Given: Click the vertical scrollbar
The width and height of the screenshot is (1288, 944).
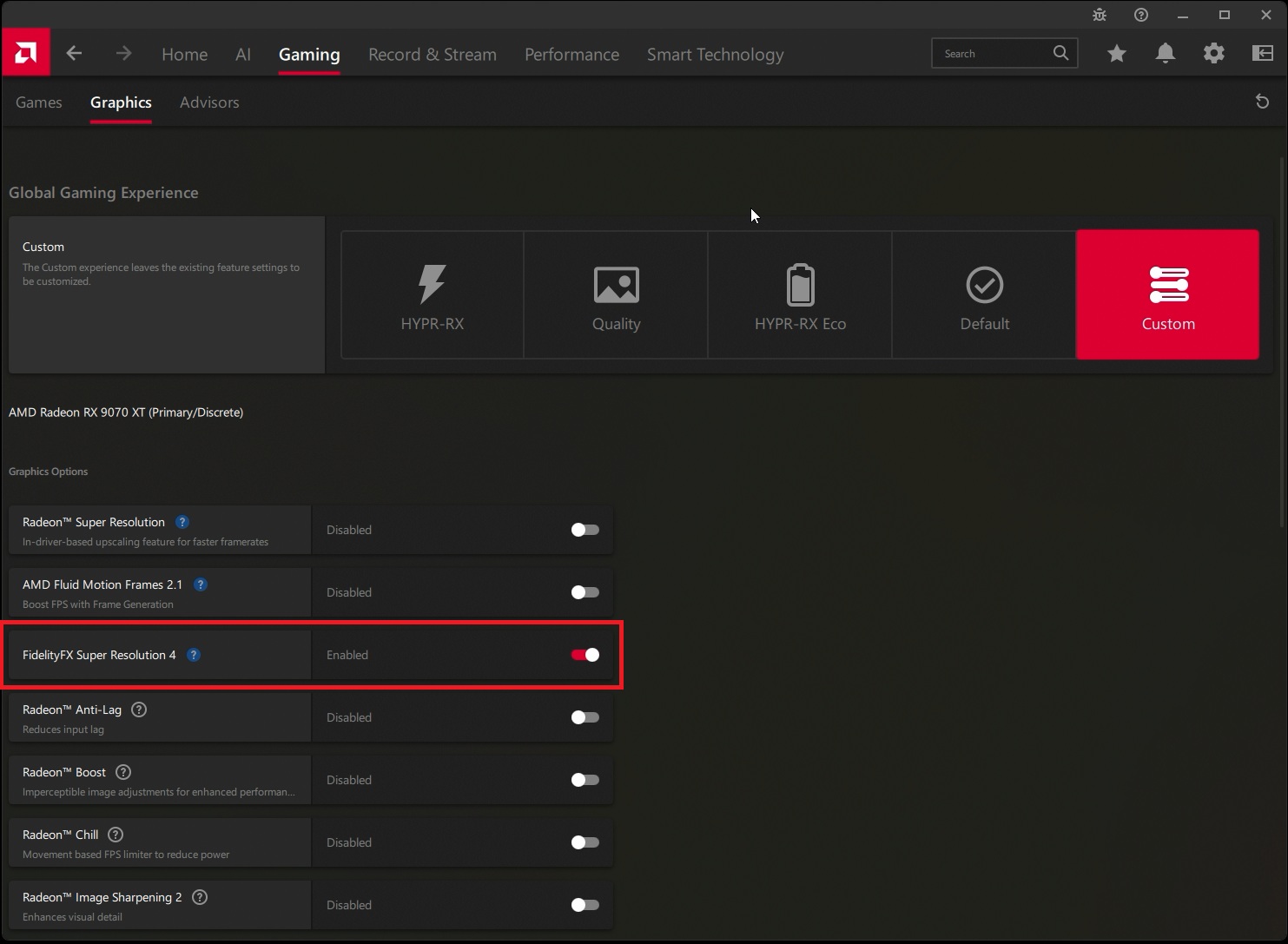Looking at the screenshot, I should 1283,342.
